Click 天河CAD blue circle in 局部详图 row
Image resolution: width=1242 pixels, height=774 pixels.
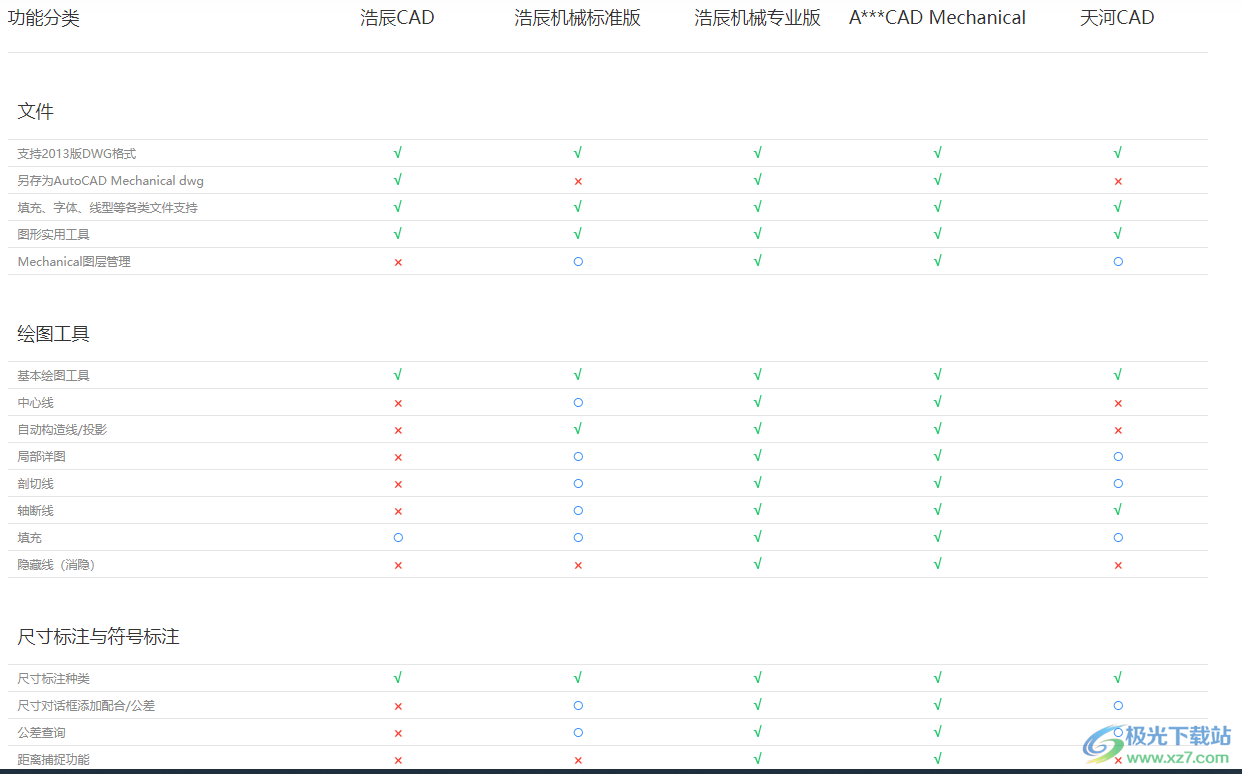(x=1118, y=456)
